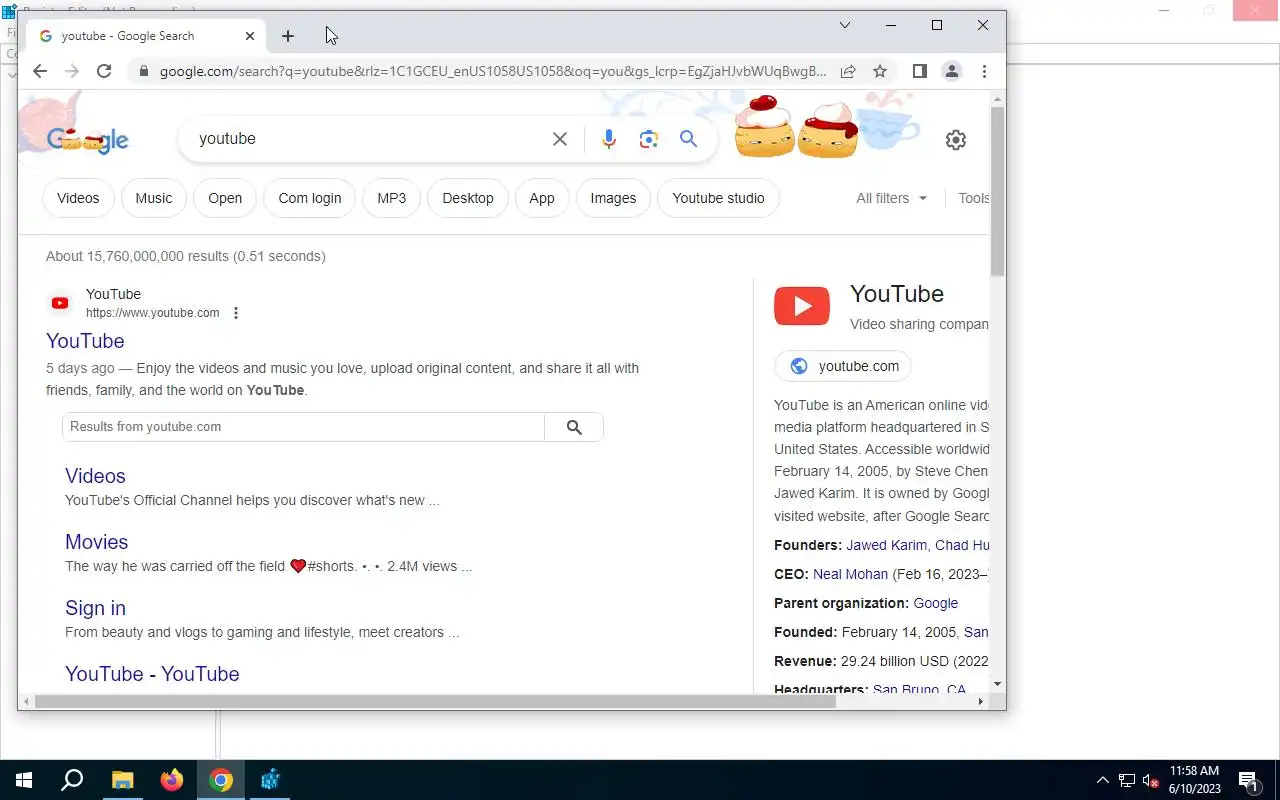Open Windows taskbar search

point(72,780)
